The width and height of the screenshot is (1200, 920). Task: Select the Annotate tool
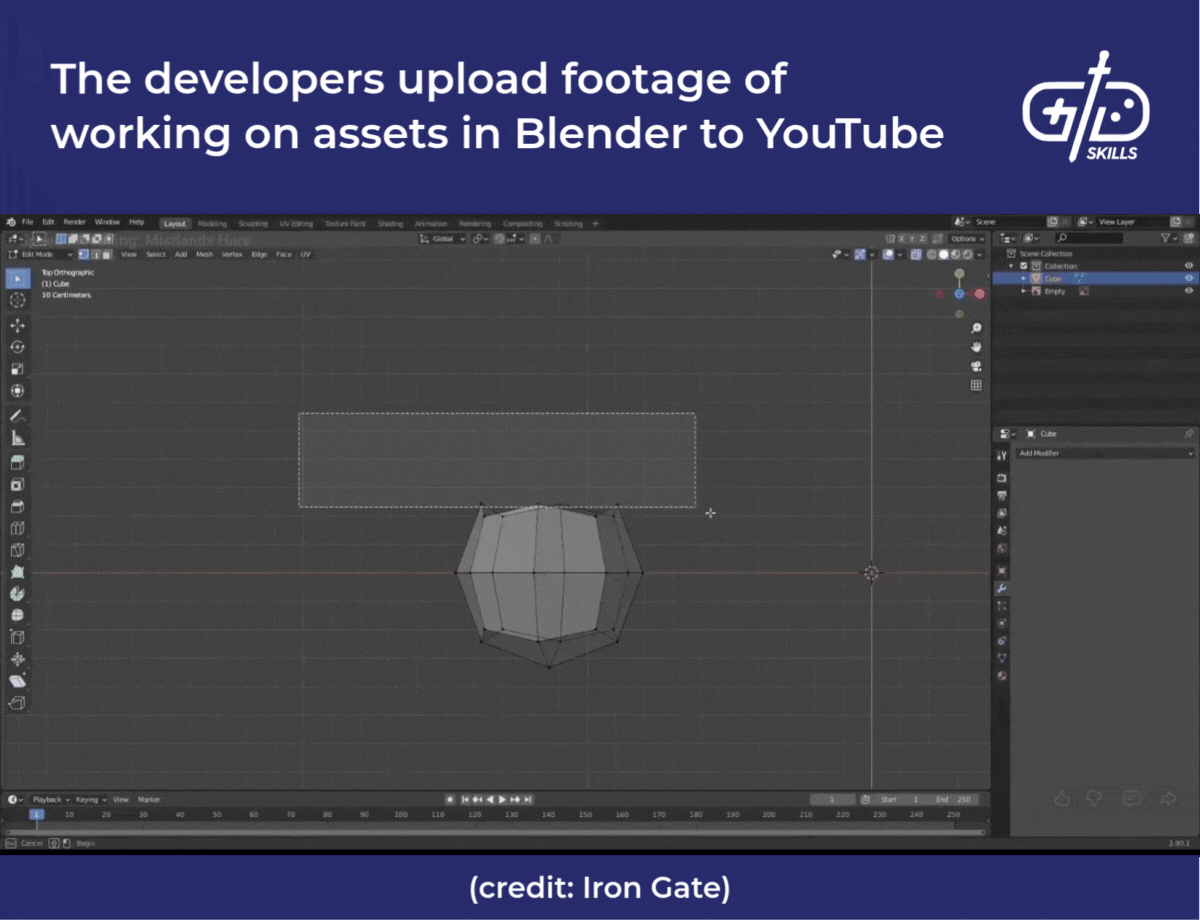[17, 415]
